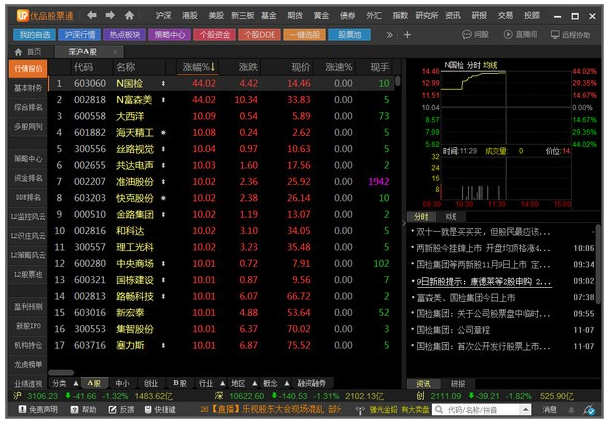Click the marker icon beside 快克股份
607x426 pixels.
tap(163, 198)
